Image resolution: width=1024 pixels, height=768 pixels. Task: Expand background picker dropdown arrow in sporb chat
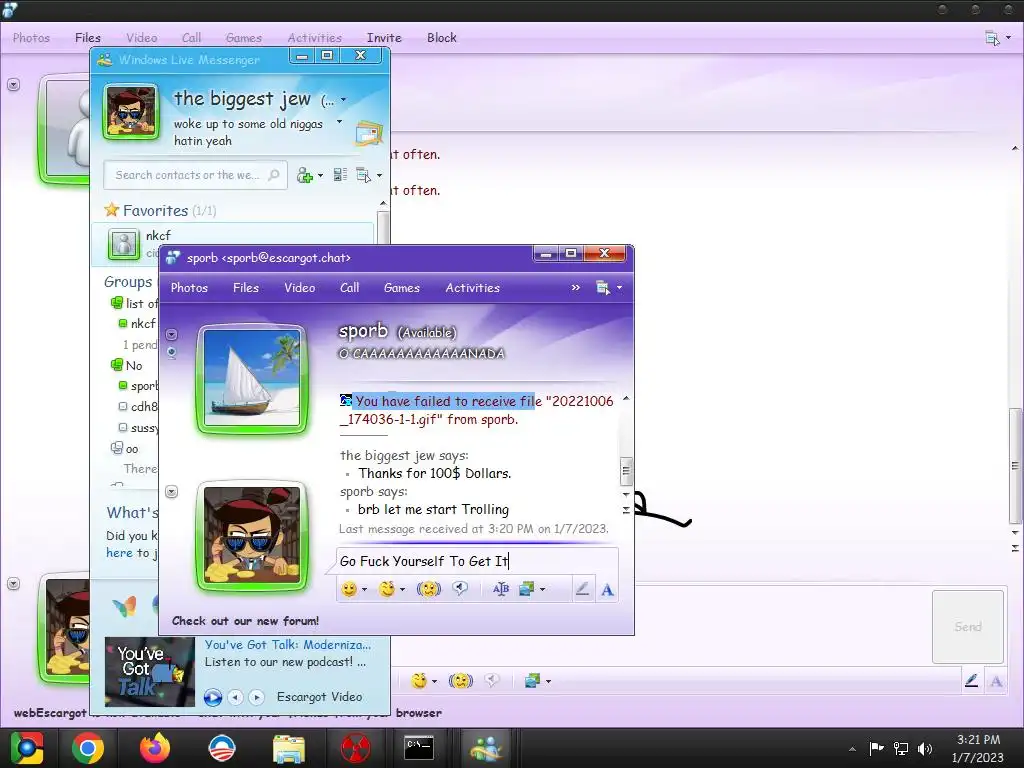click(542, 590)
